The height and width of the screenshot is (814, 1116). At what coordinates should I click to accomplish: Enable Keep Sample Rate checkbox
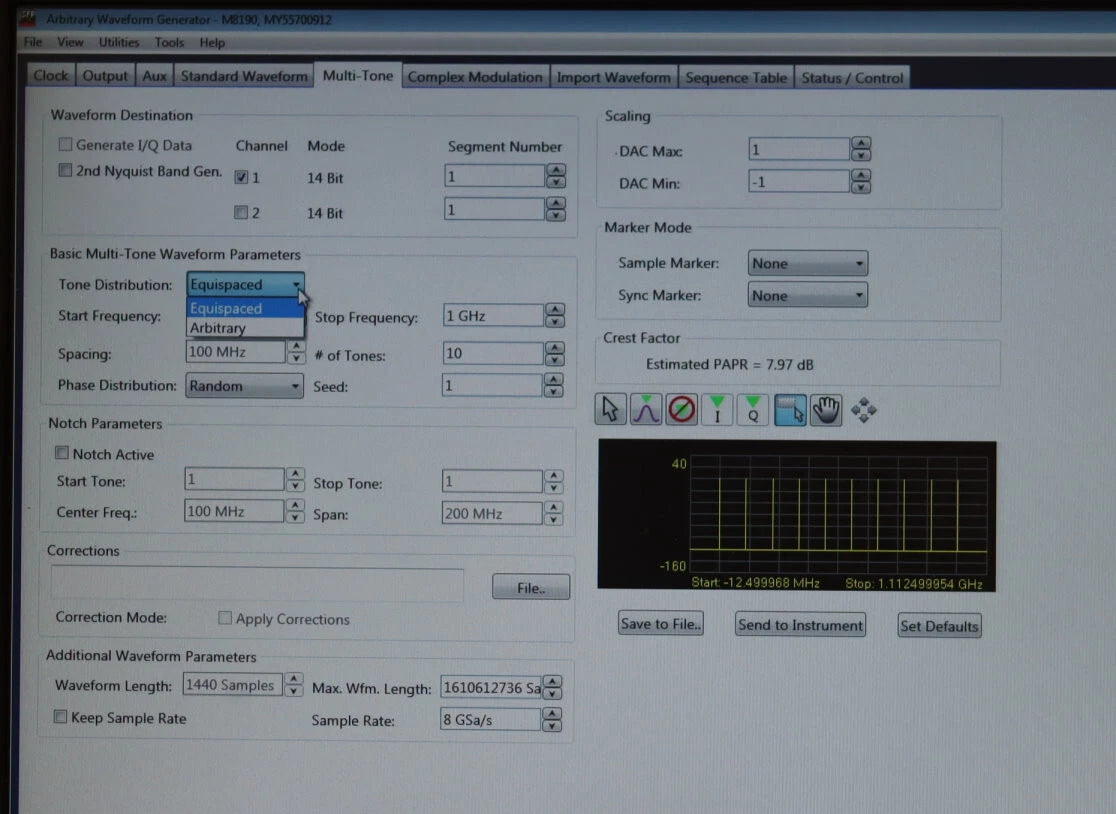[x=60, y=717]
